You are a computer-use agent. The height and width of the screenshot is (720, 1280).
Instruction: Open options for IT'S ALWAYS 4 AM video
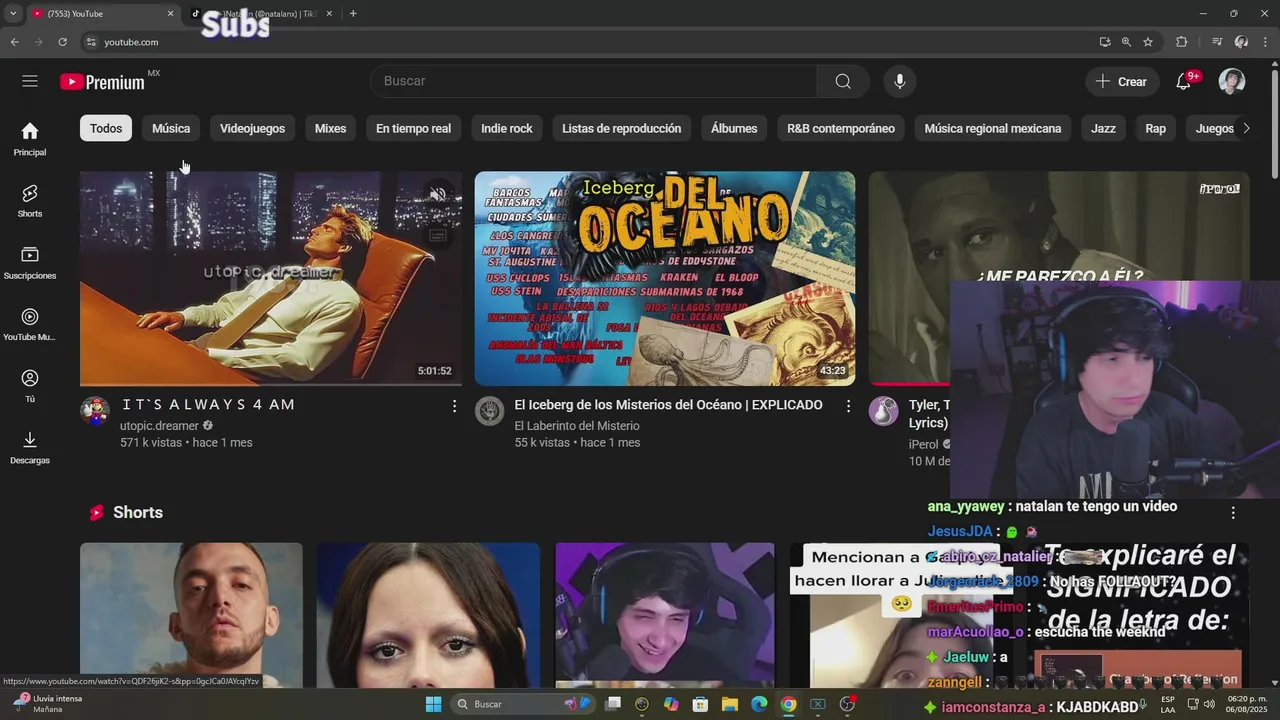[454, 406]
